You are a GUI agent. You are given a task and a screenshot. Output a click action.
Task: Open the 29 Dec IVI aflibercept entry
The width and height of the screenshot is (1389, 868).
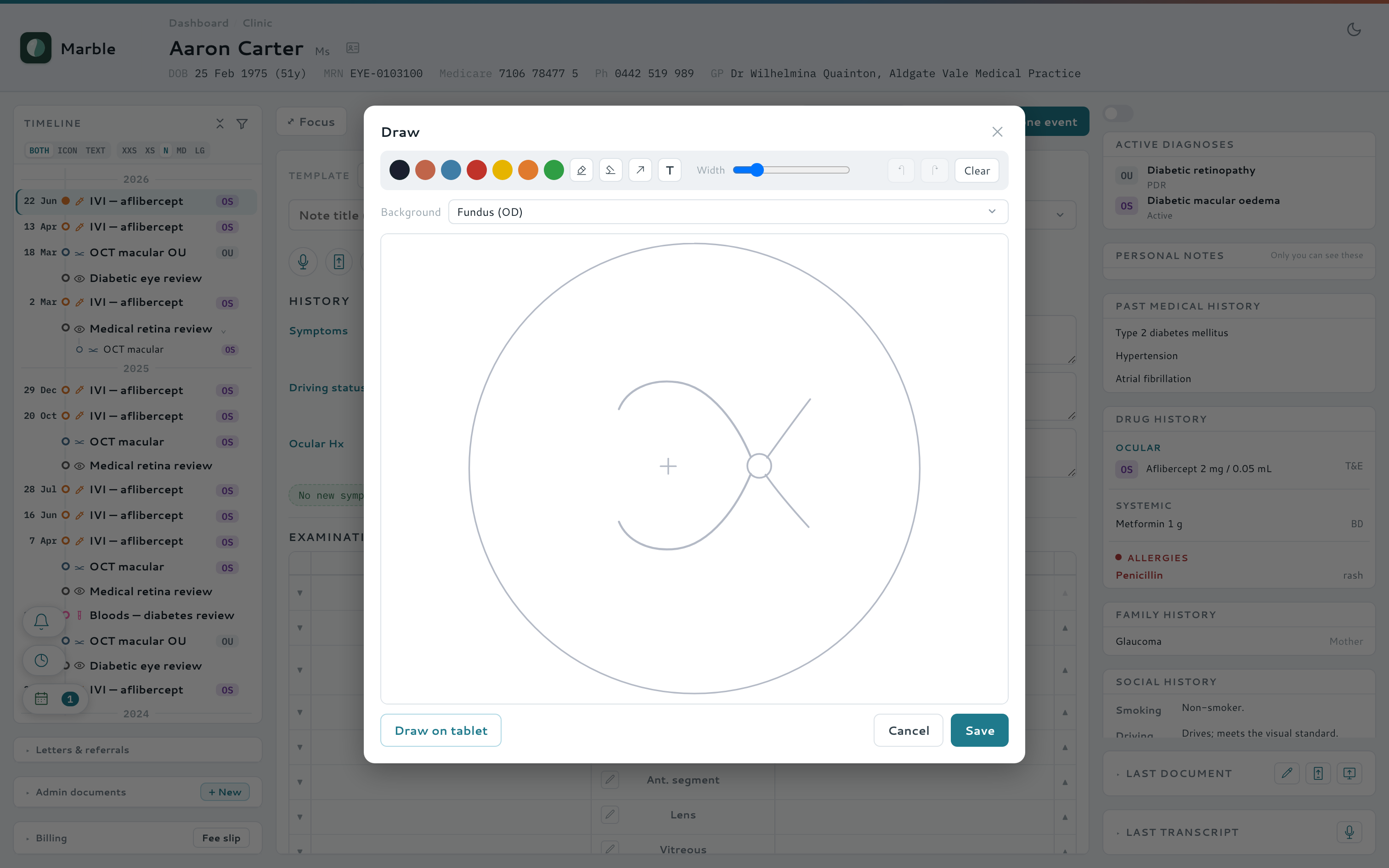point(136,390)
